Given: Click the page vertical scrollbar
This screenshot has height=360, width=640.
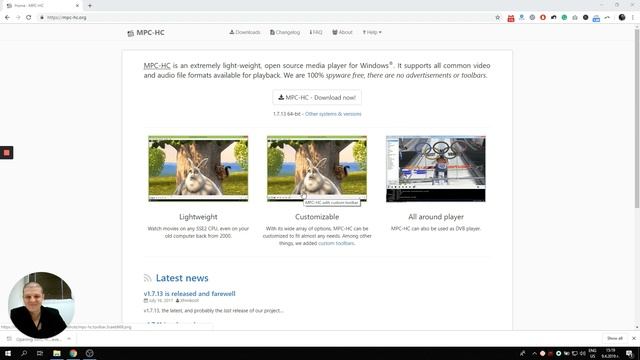Looking at the screenshot, I should click(x=637, y=118).
